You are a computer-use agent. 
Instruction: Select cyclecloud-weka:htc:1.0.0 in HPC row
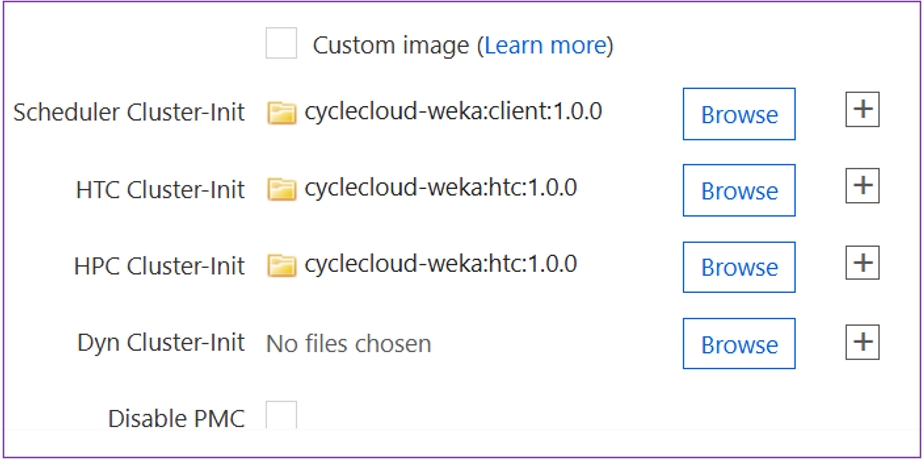tap(440, 265)
